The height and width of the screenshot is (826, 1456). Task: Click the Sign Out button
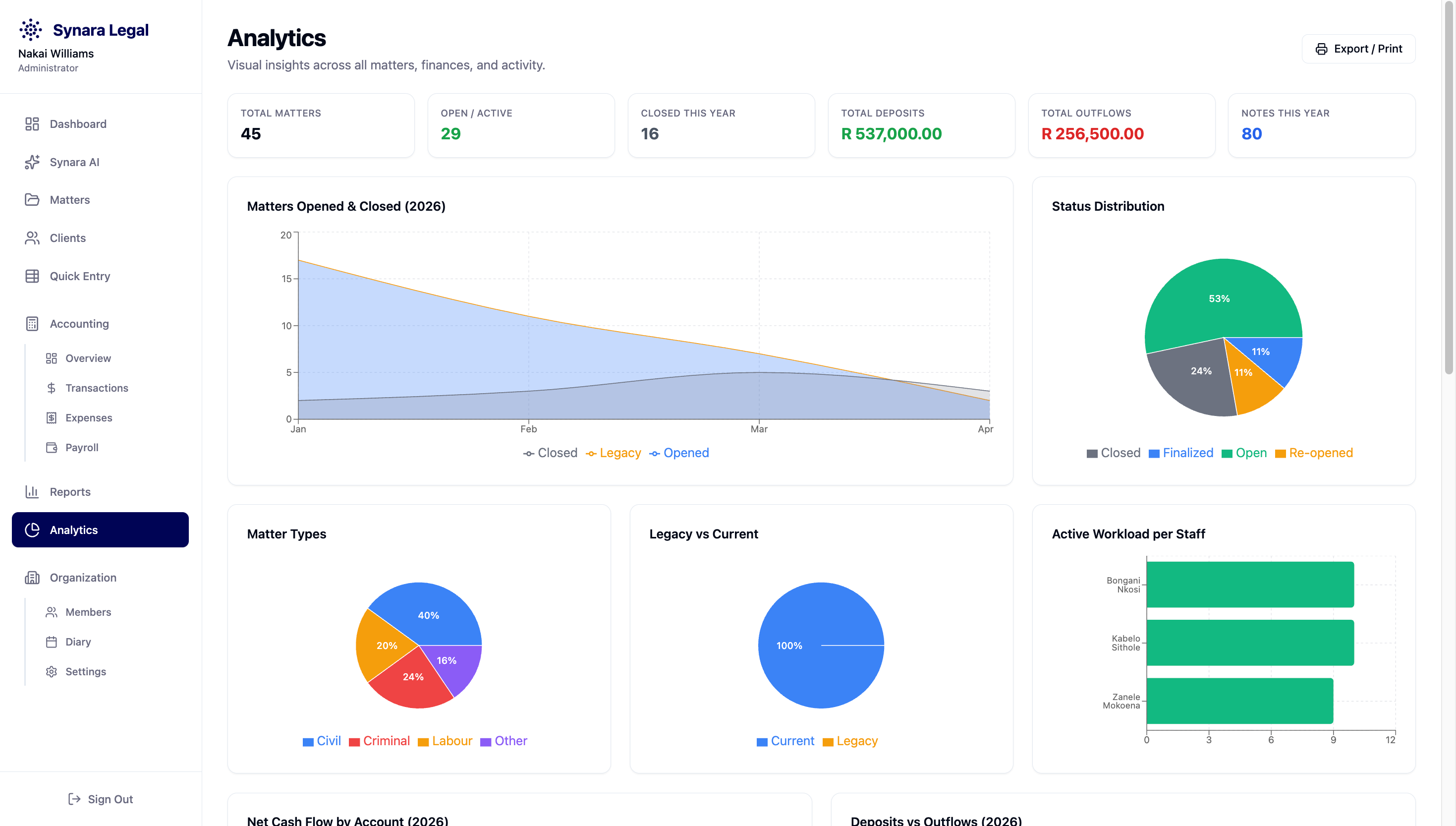pyautogui.click(x=101, y=798)
